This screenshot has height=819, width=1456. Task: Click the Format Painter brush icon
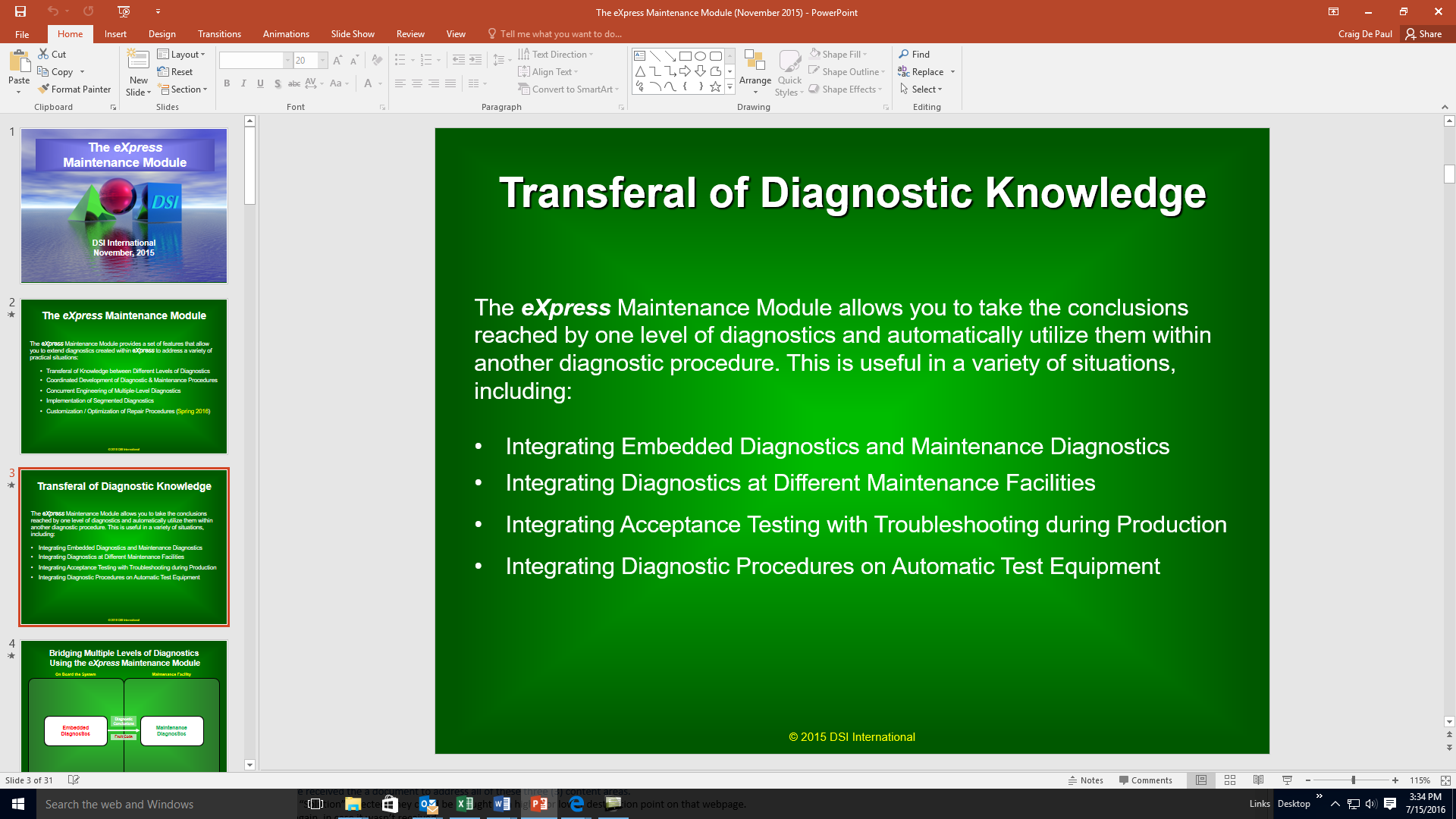(44, 89)
